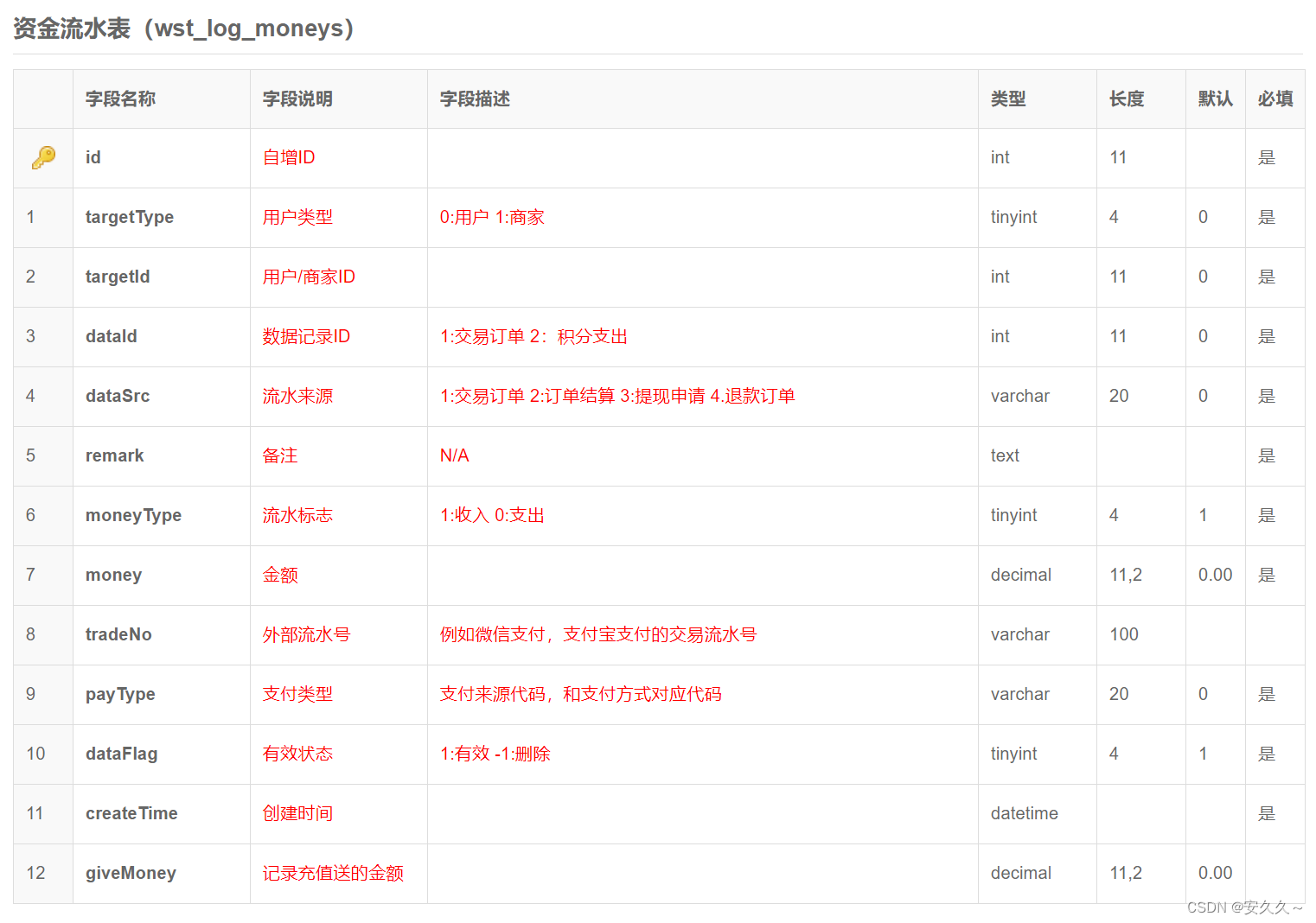Click the 11,2 length in money row
Image resolution: width=1316 pixels, height=923 pixels.
coord(1126,575)
